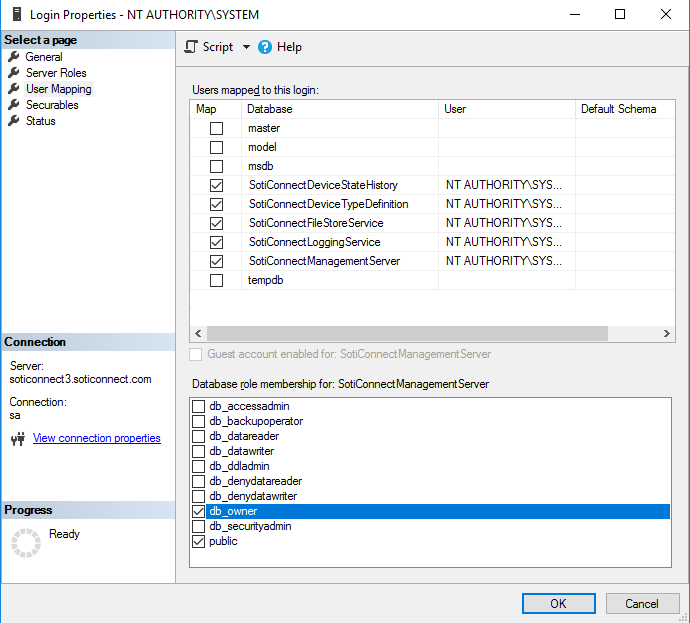Toggle SotiConnectFileStoreService map checkbox
This screenshot has height=623, width=690.
216,223
